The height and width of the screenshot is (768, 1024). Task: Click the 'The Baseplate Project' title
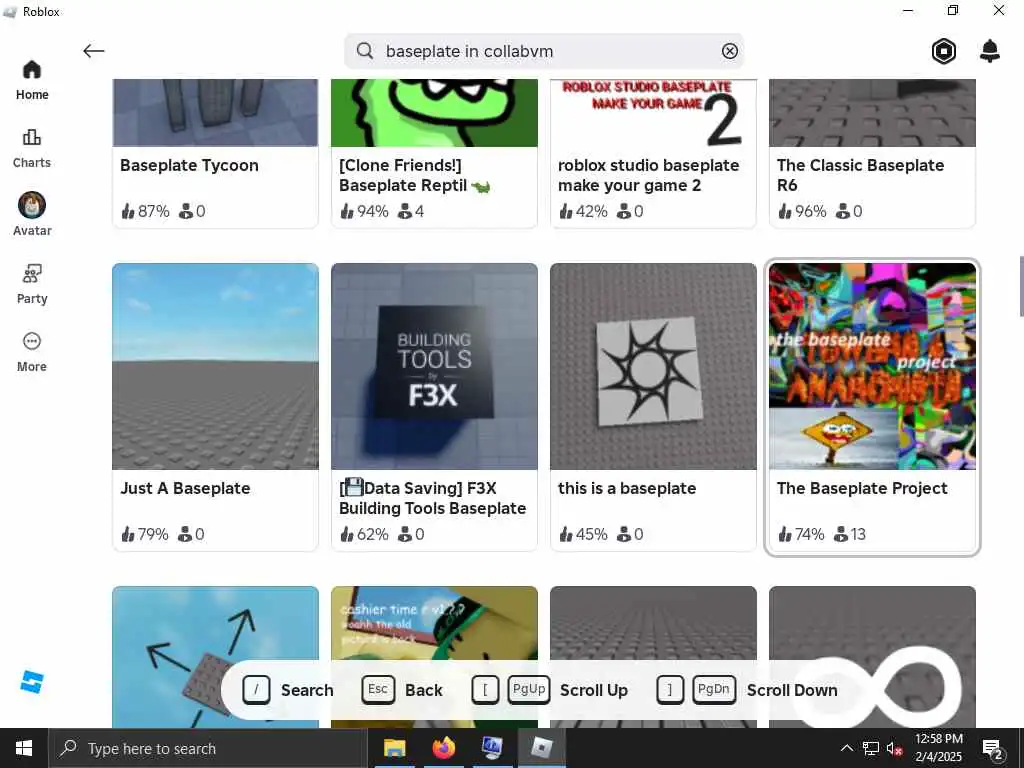[x=862, y=488]
